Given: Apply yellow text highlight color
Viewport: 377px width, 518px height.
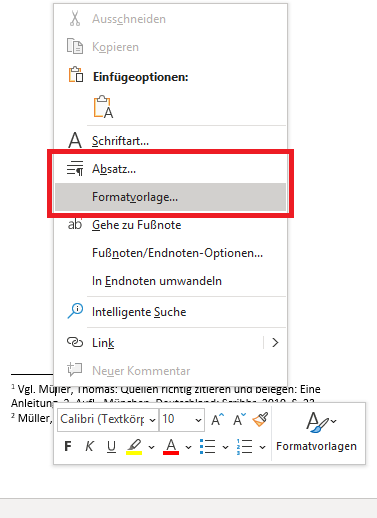Looking at the screenshot, I should [x=134, y=446].
